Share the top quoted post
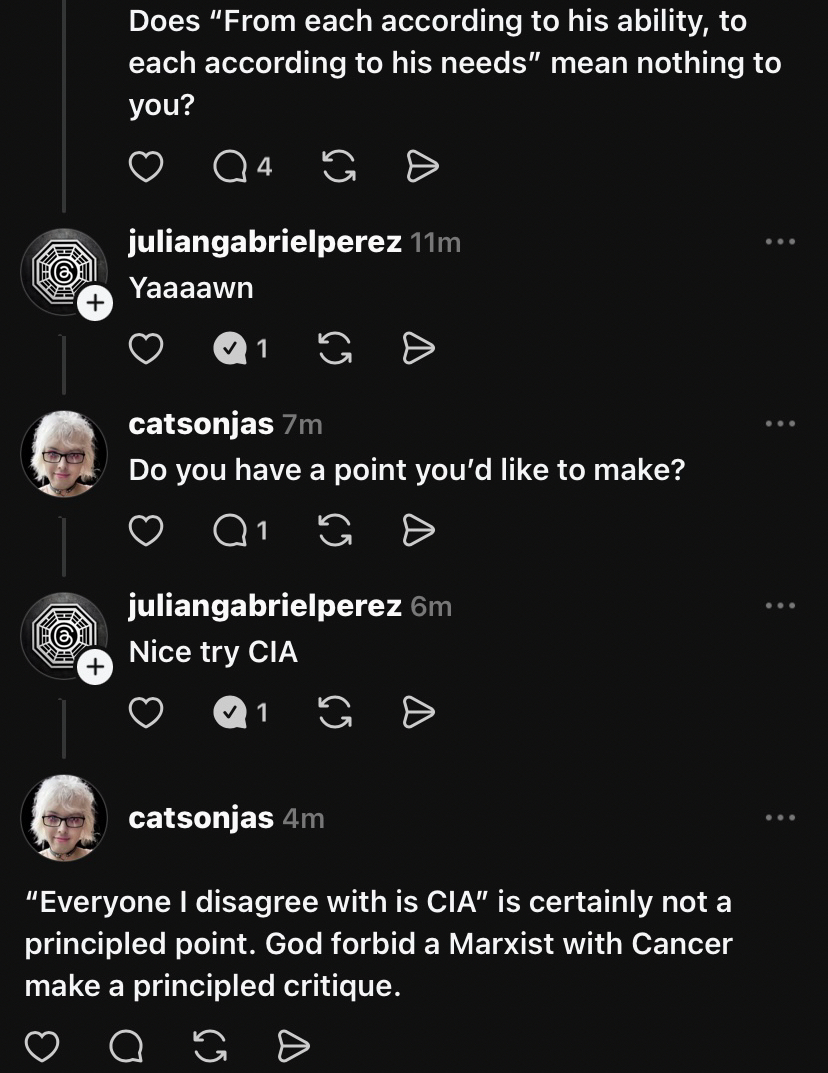Screen dimensions: 828x1073 422,167
